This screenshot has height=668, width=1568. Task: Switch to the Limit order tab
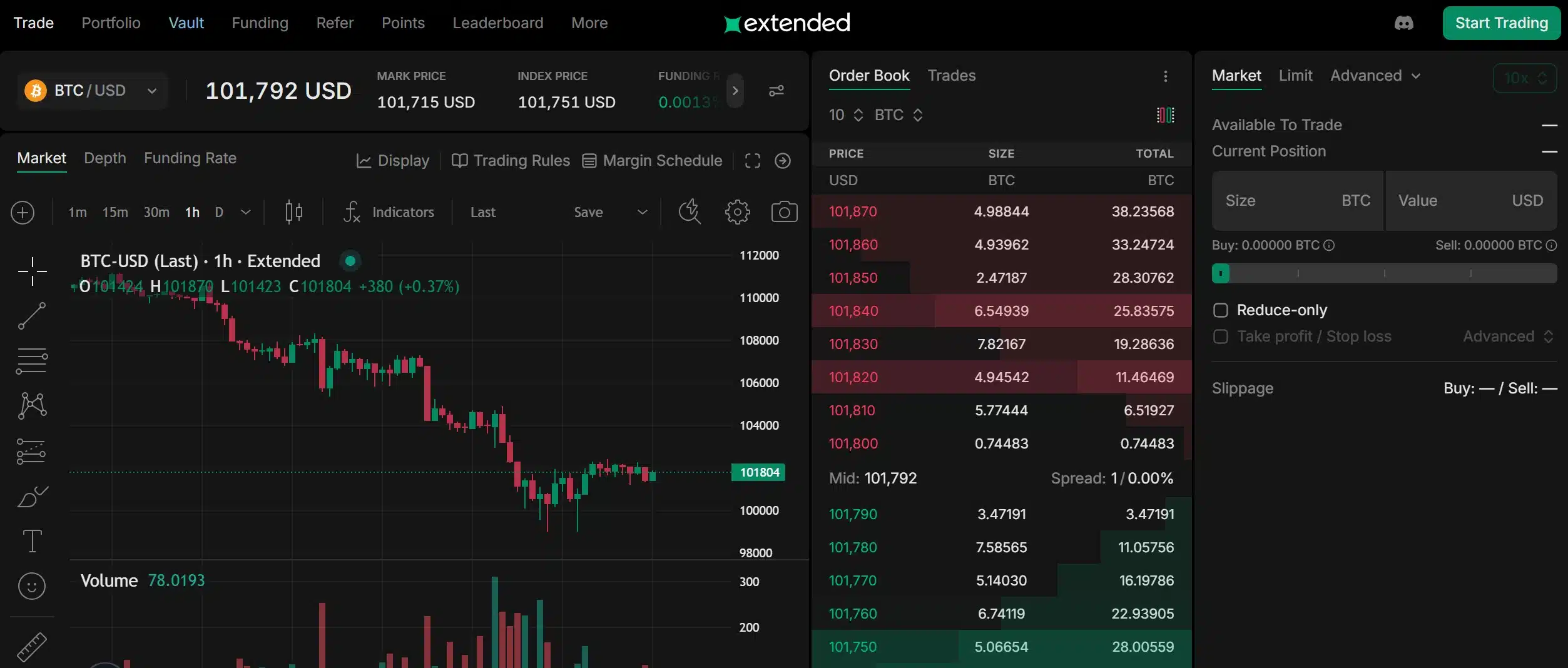(1295, 75)
